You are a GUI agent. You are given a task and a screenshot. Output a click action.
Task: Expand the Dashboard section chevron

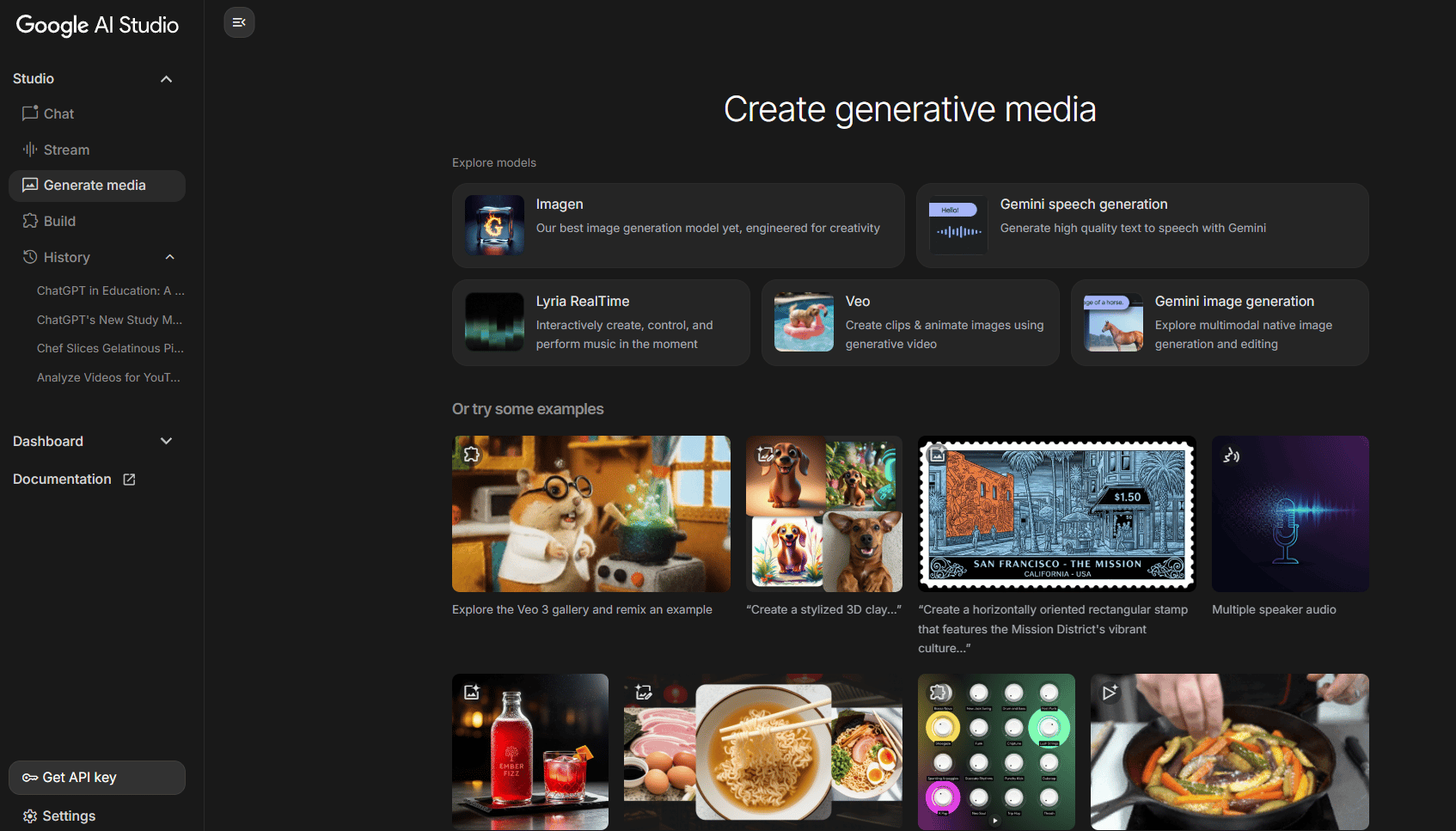pyautogui.click(x=167, y=441)
